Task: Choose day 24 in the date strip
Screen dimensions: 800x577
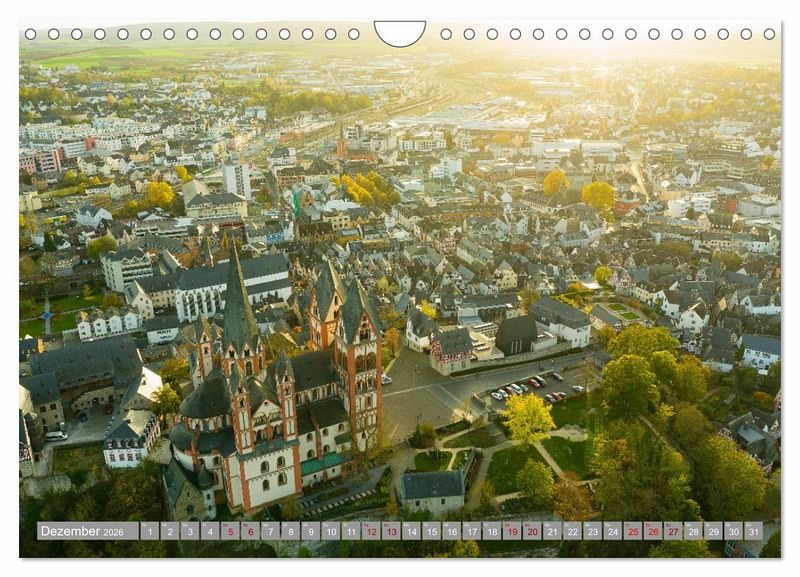Action: coord(612,531)
